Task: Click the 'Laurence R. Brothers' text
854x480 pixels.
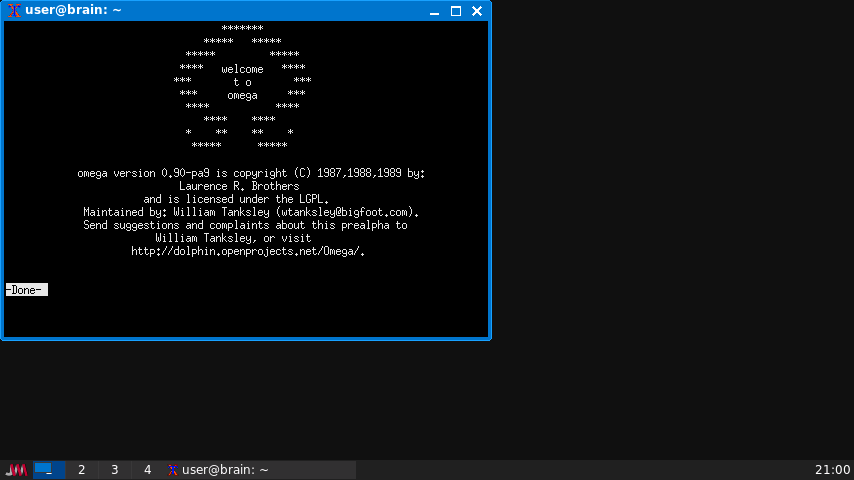Action: pyautogui.click(x=239, y=186)
